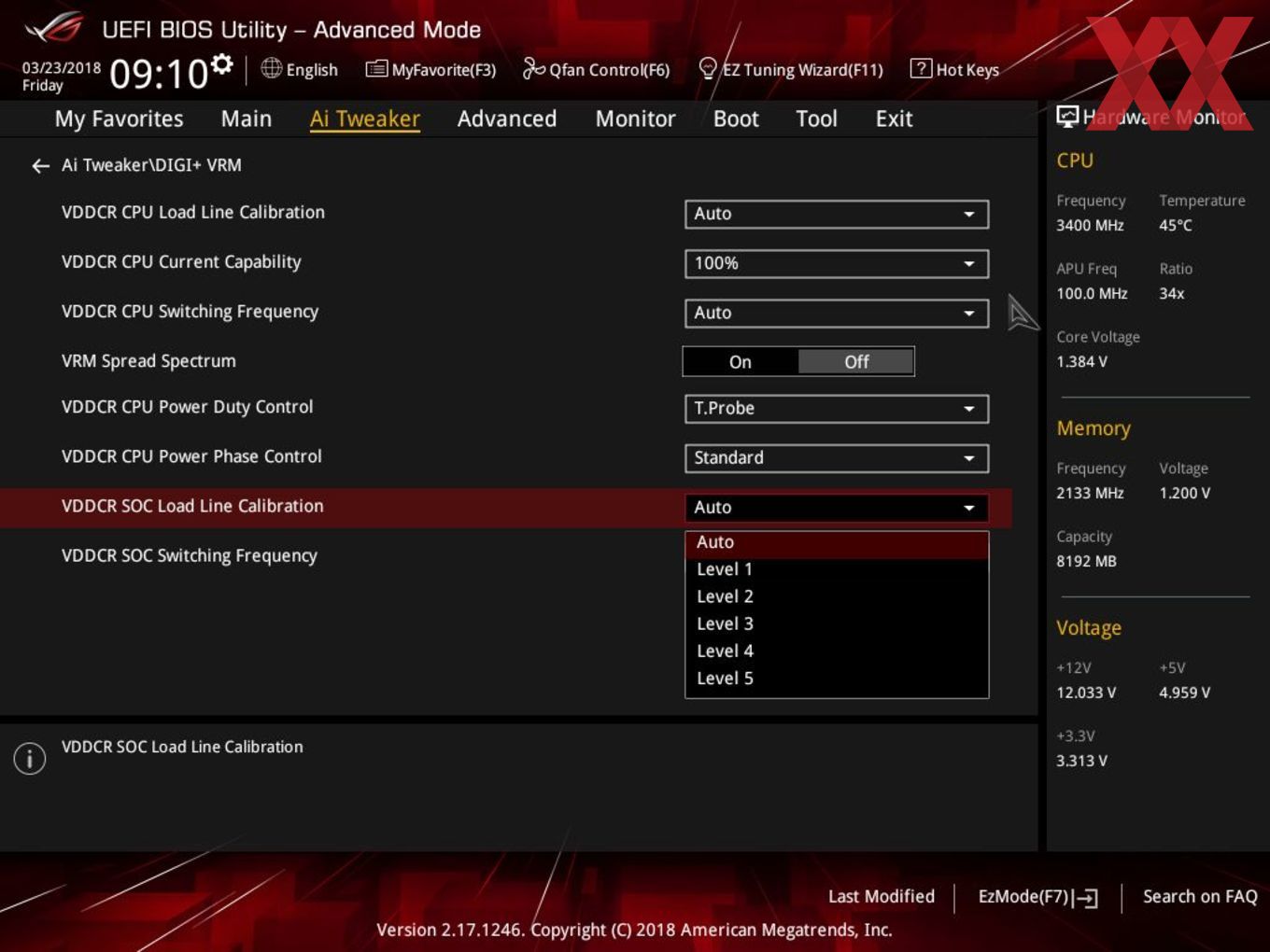Click Search on FAQ link

point(1200,896)
